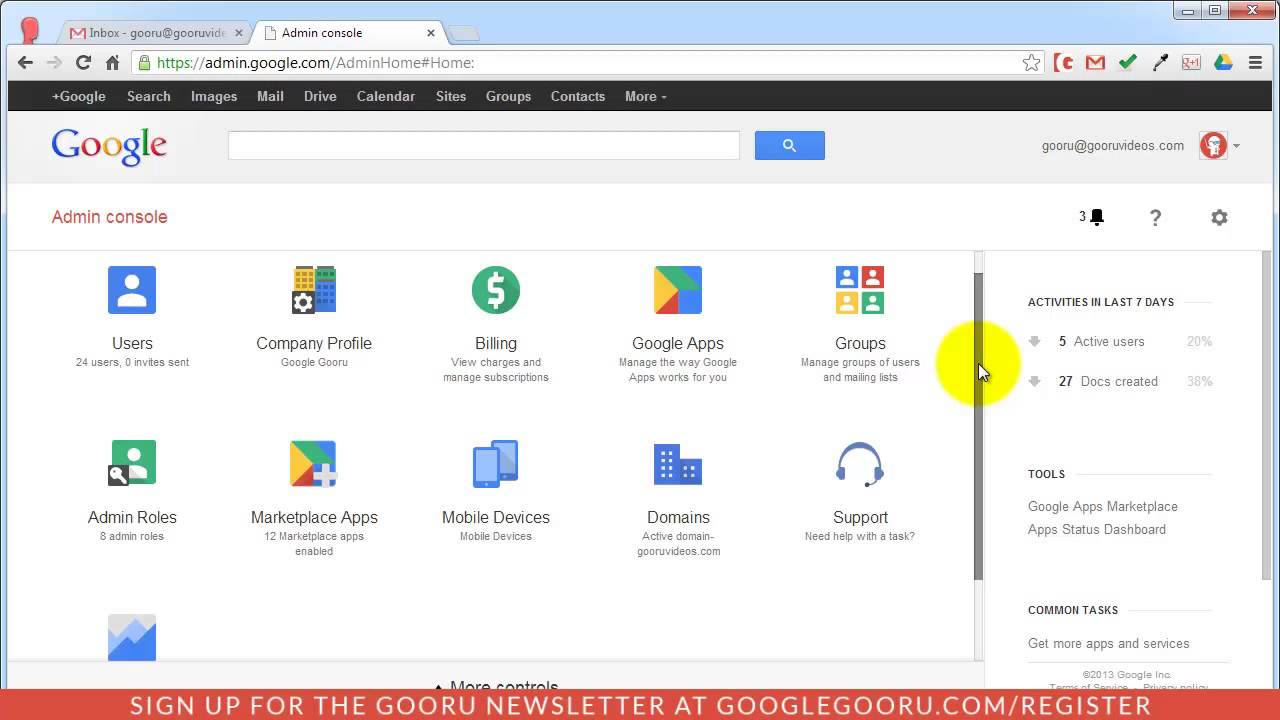
Task: Click the Google+ share extension icon
Action: (1191, 62)
